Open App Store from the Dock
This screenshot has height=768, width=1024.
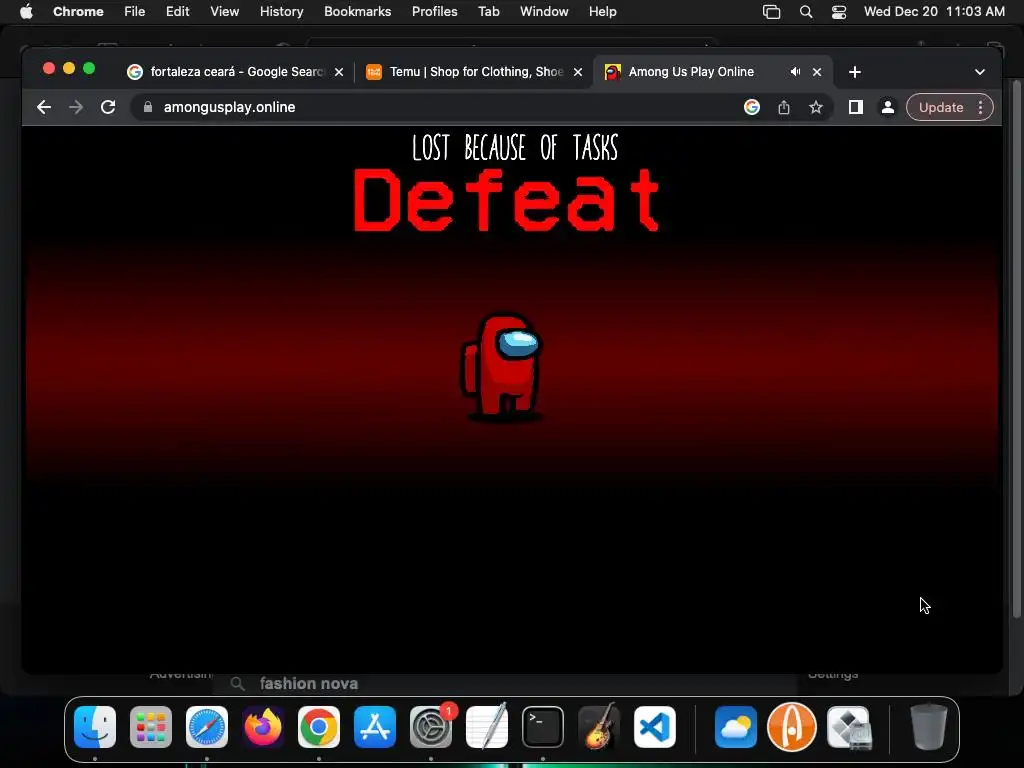tap(375, 727)
